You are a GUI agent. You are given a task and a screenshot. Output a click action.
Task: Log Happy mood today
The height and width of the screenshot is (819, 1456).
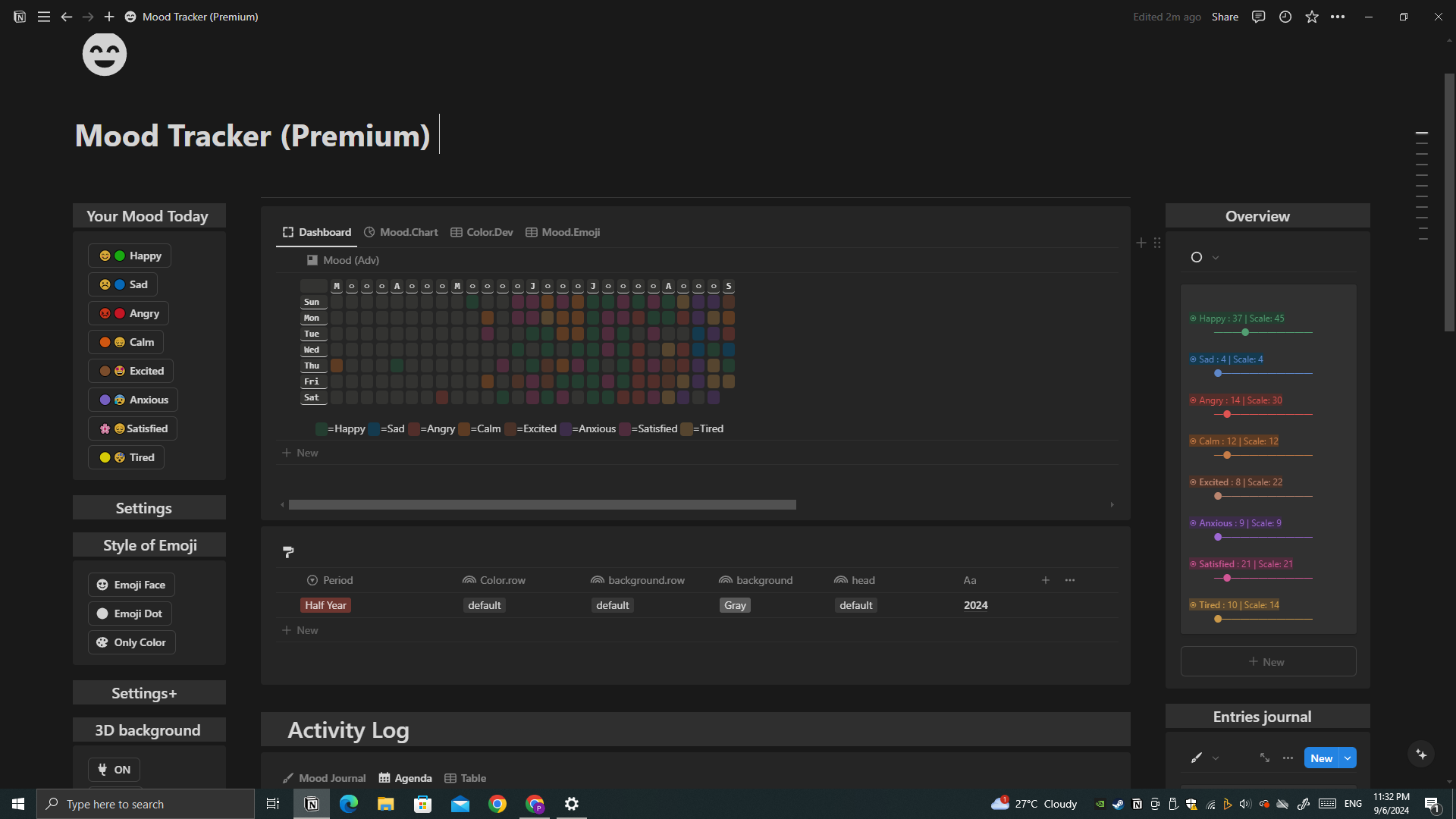point(130,256)
